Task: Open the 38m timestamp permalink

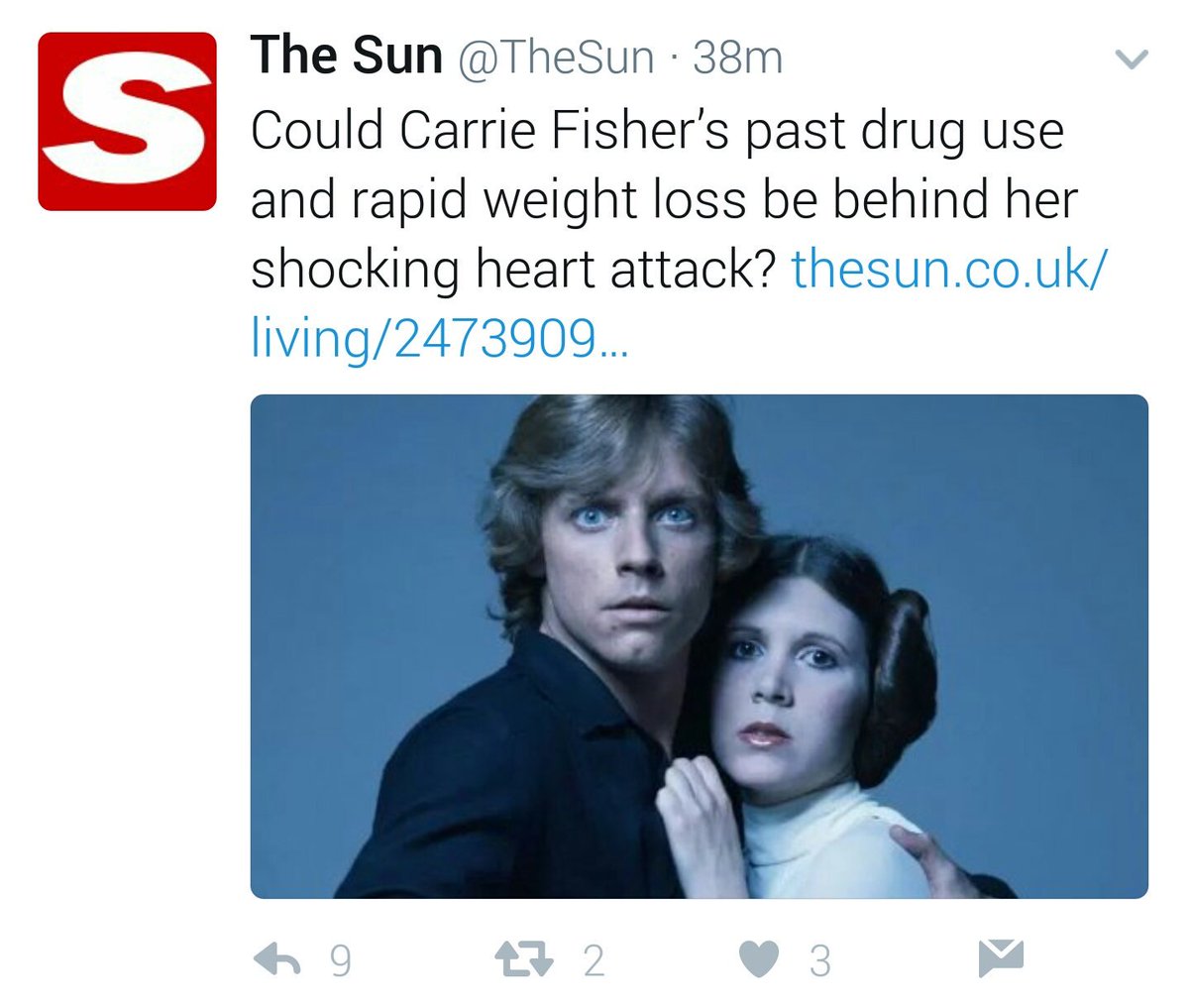Action: click(737, 57)
